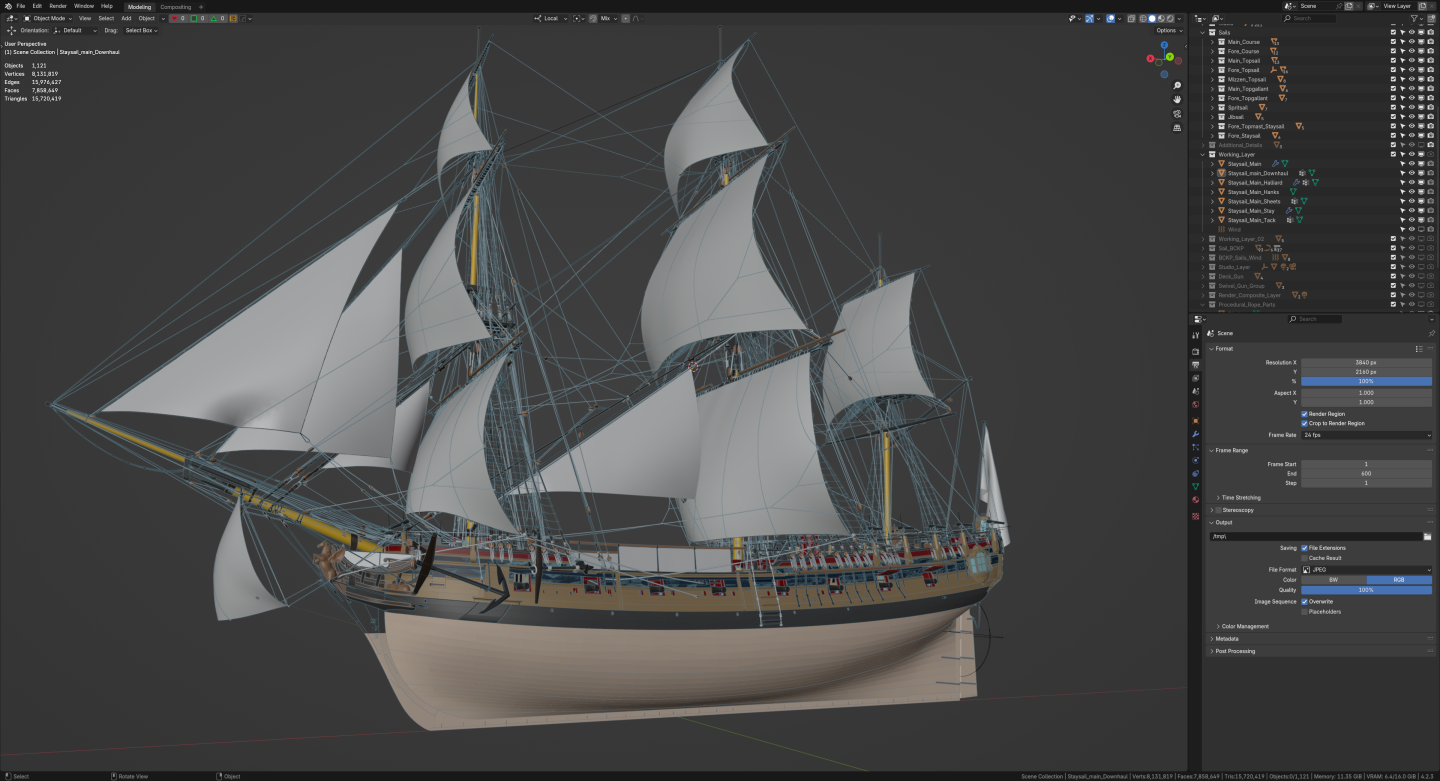
Task: Switch to the Compositing workspace tab
Action: click(176, 6)
